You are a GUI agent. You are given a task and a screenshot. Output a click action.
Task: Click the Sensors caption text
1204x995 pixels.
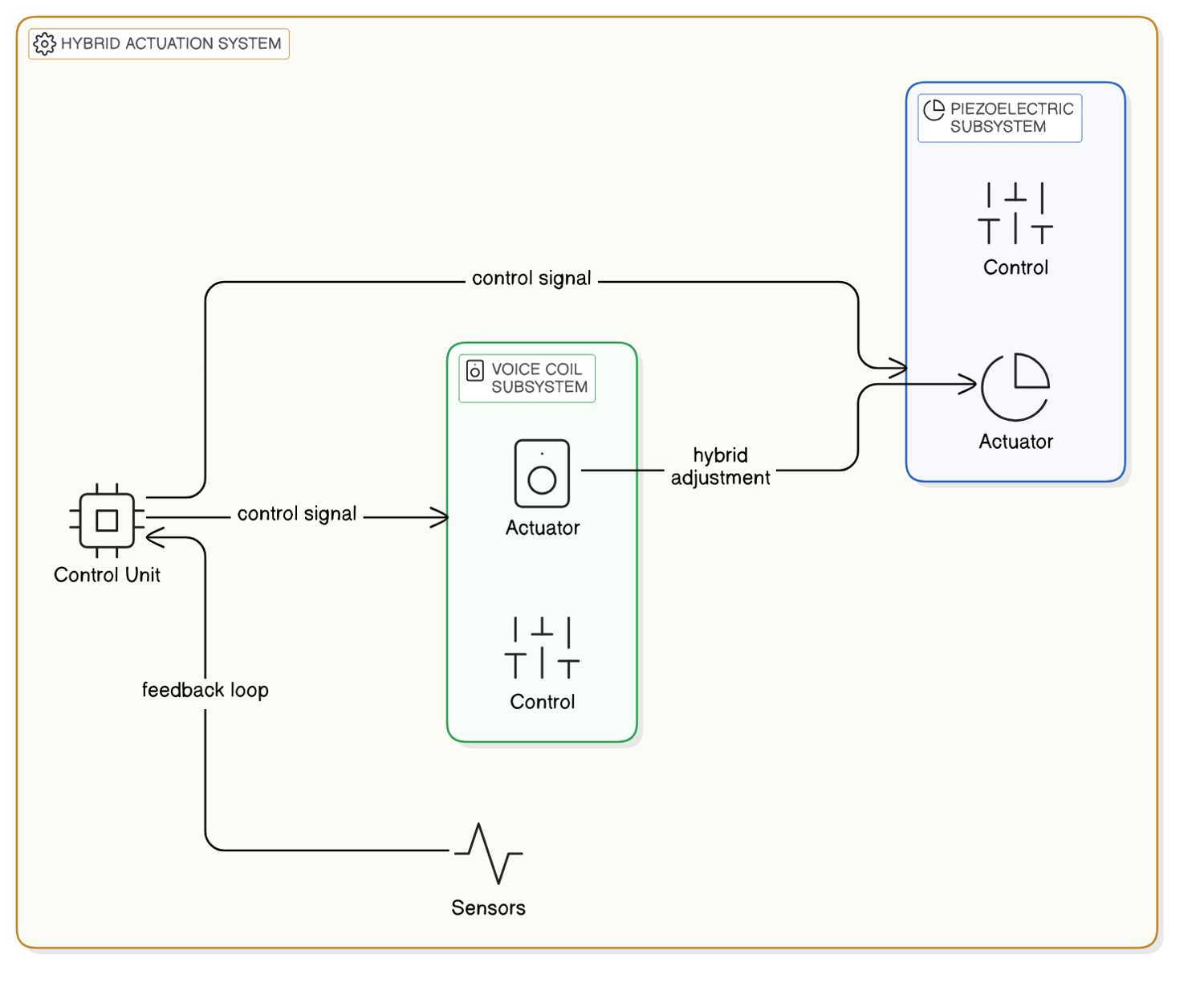488,908
